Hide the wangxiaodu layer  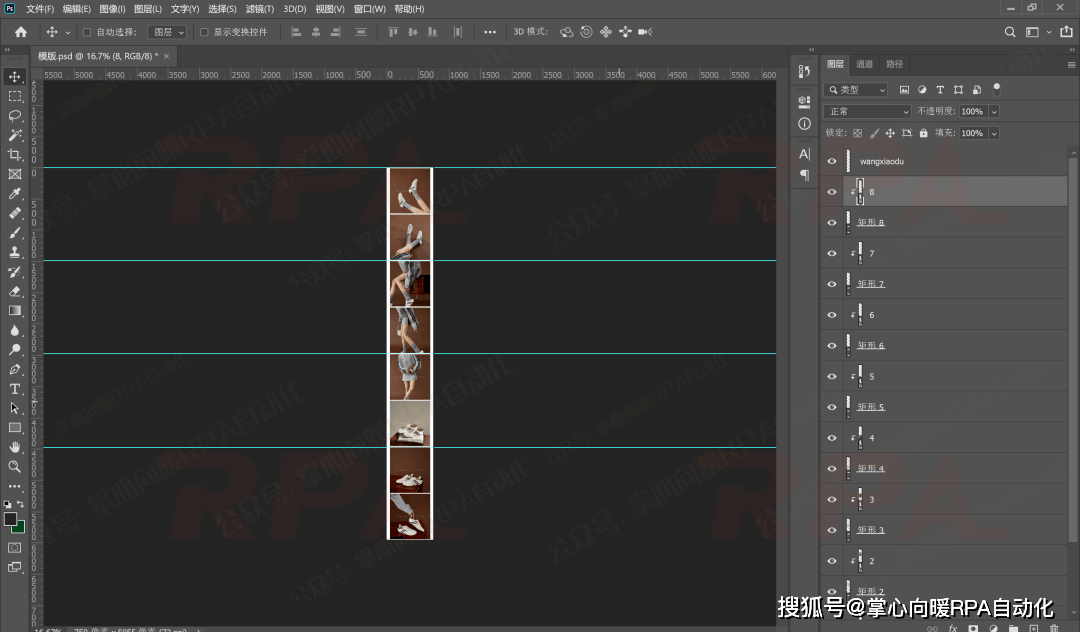(832, 161)
